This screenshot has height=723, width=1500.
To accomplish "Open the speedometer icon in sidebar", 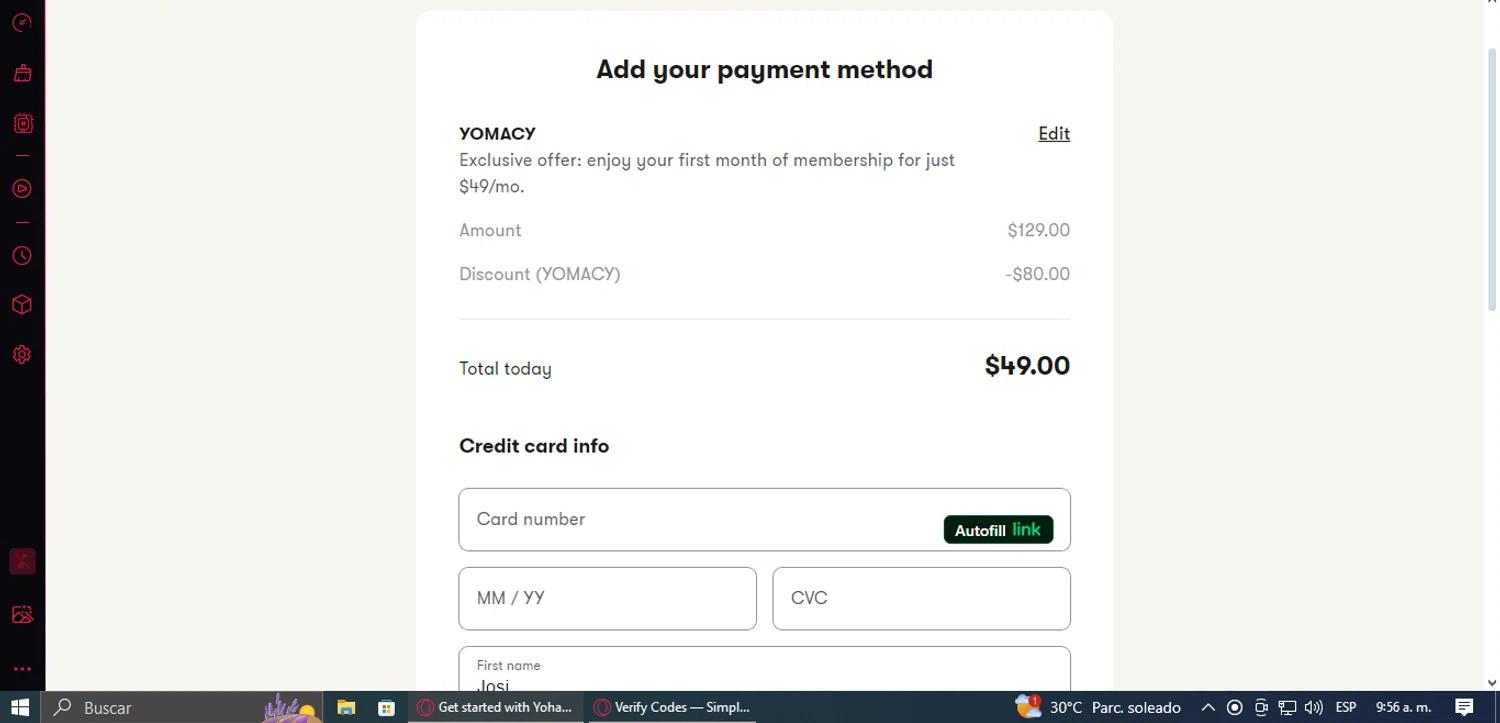I will coord(22,22).
